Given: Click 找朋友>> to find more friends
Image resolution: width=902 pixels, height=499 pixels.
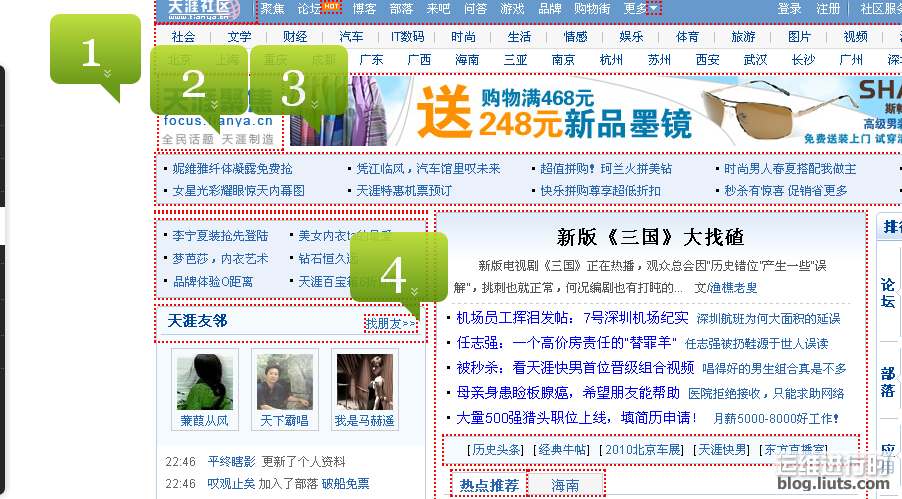Looking at the screenshot, I should (x=390, y=323).
